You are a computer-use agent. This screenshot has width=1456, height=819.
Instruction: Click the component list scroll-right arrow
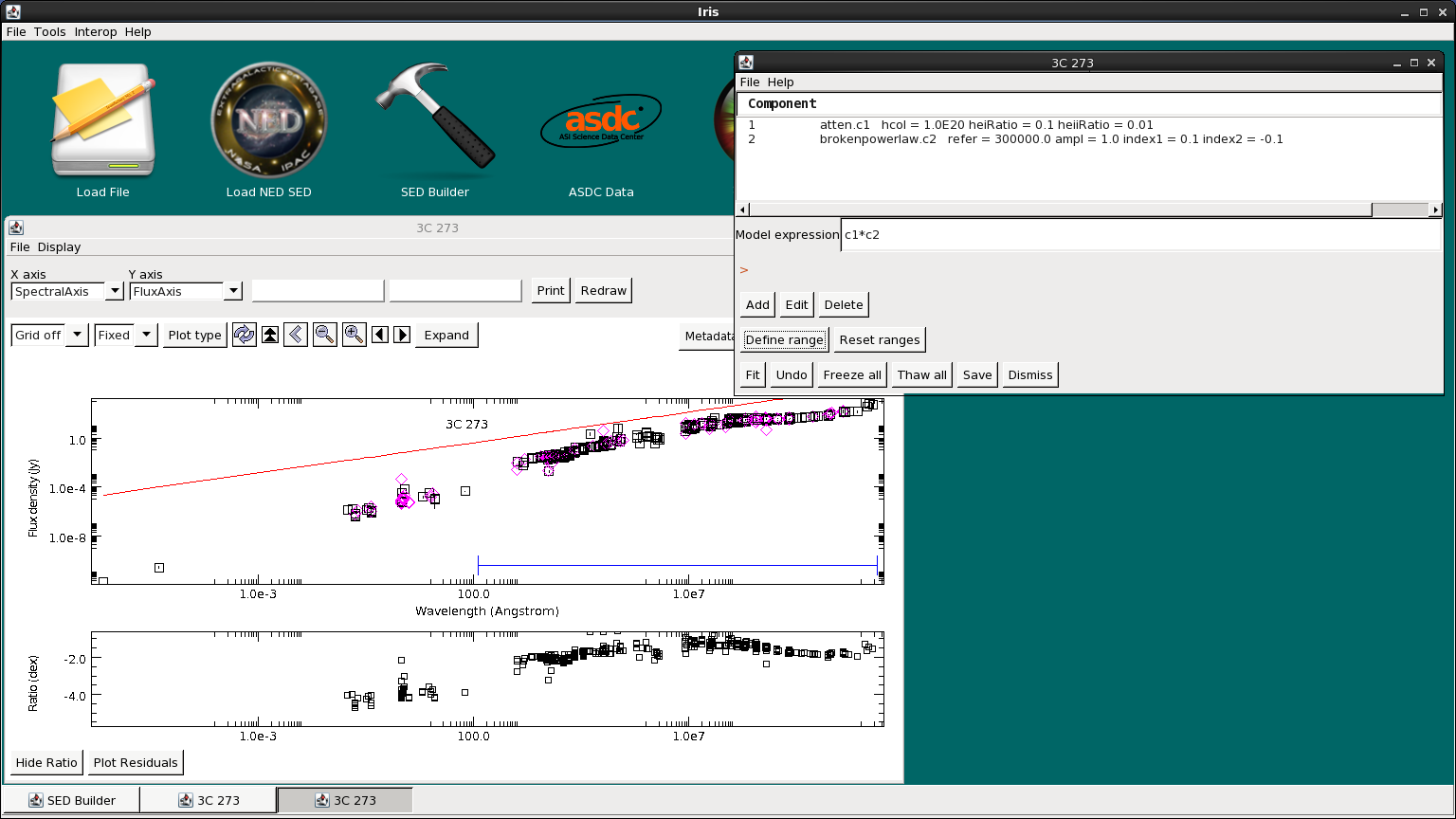click(x=1435, y=209)
